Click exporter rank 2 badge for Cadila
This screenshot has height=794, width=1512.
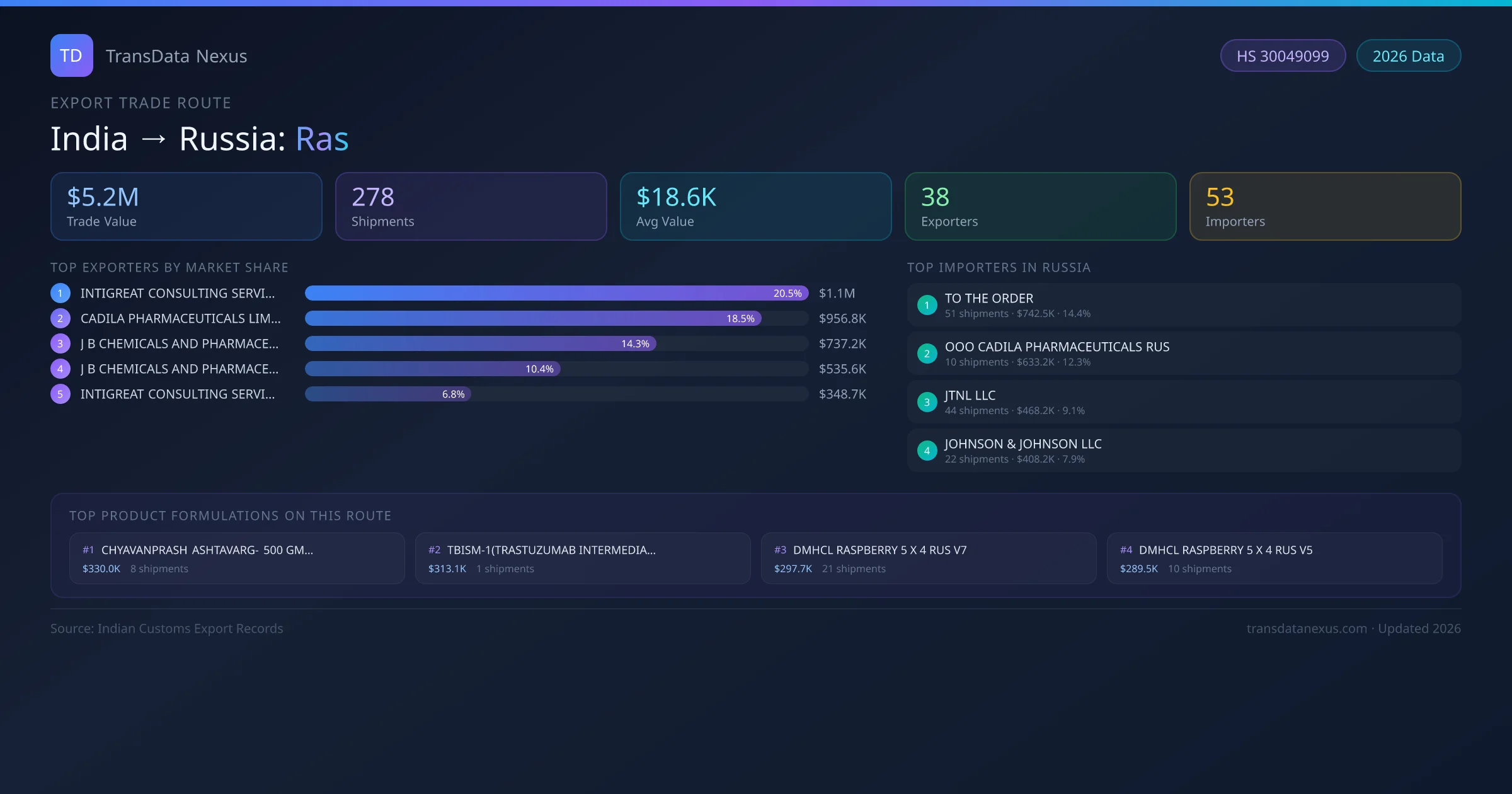pyautogui.click(x=60, y=318)
